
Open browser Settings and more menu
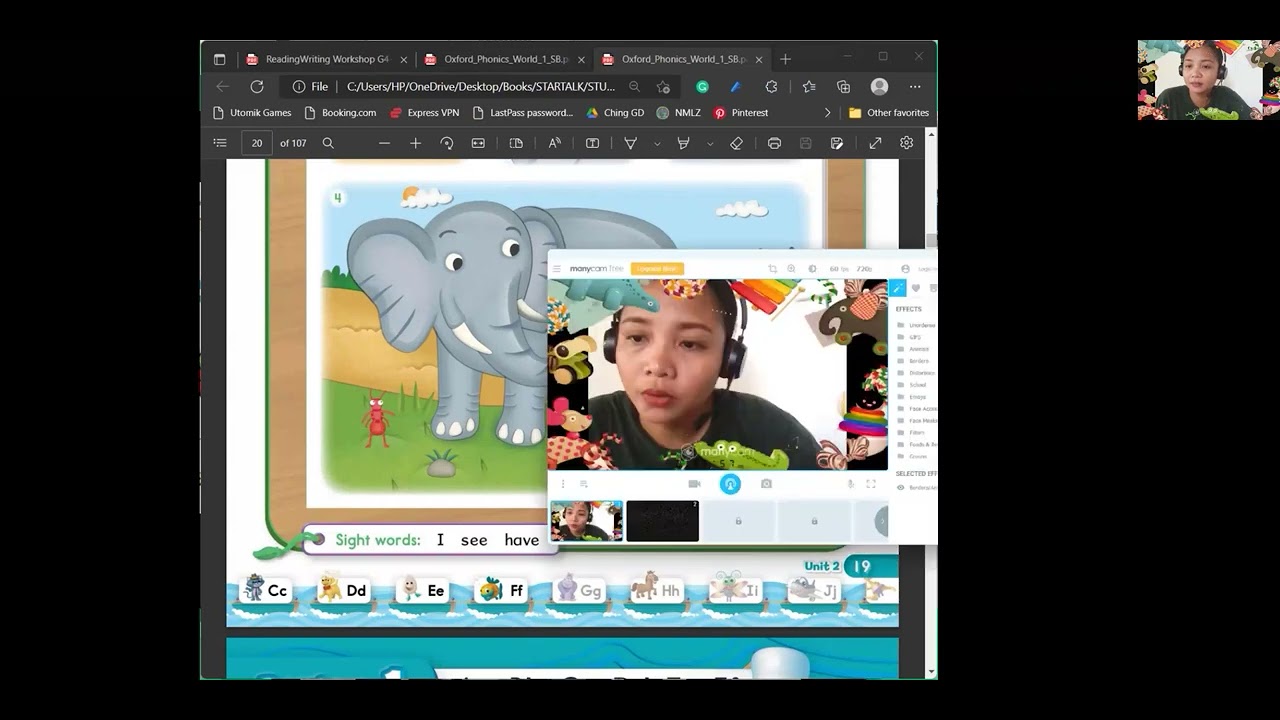point(915,87)
